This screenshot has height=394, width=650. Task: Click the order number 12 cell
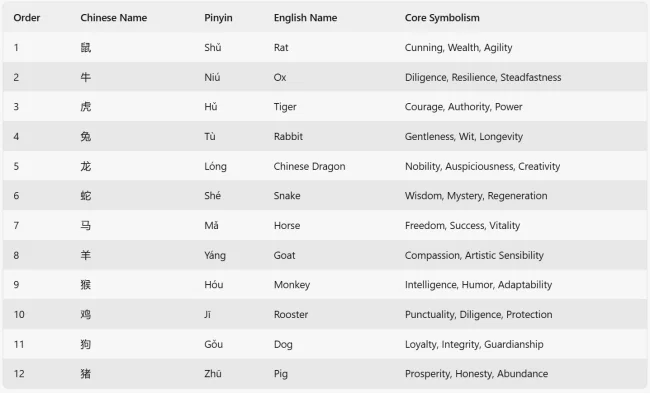tap(19, 374)
